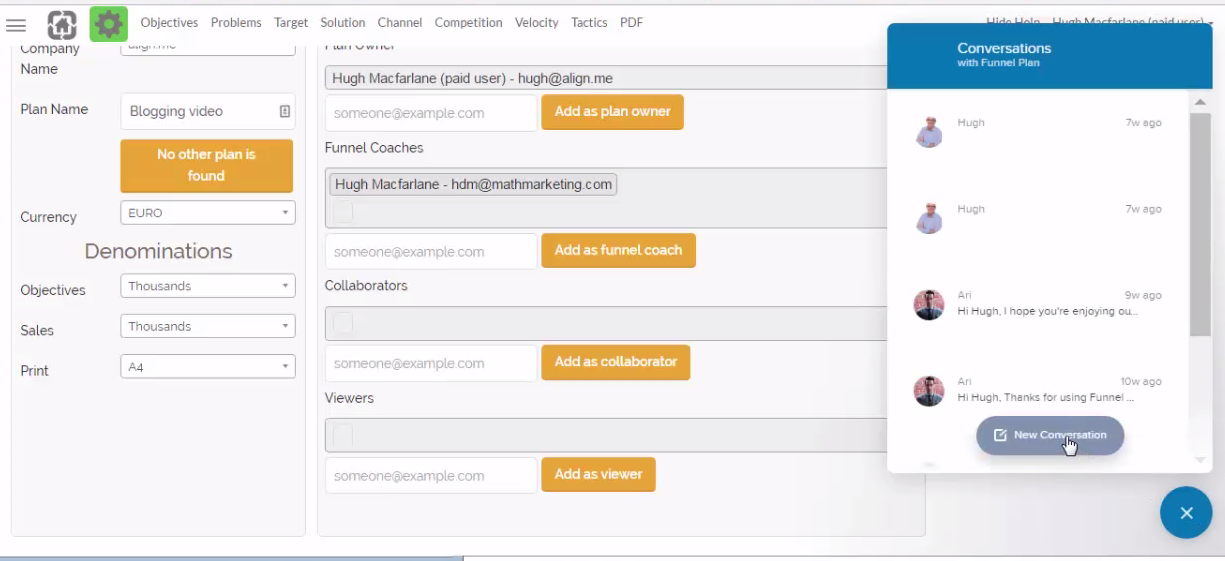This screenshot has width=1225, height=561.
Task: Start a New Conversation
Action: point(1050,435)
